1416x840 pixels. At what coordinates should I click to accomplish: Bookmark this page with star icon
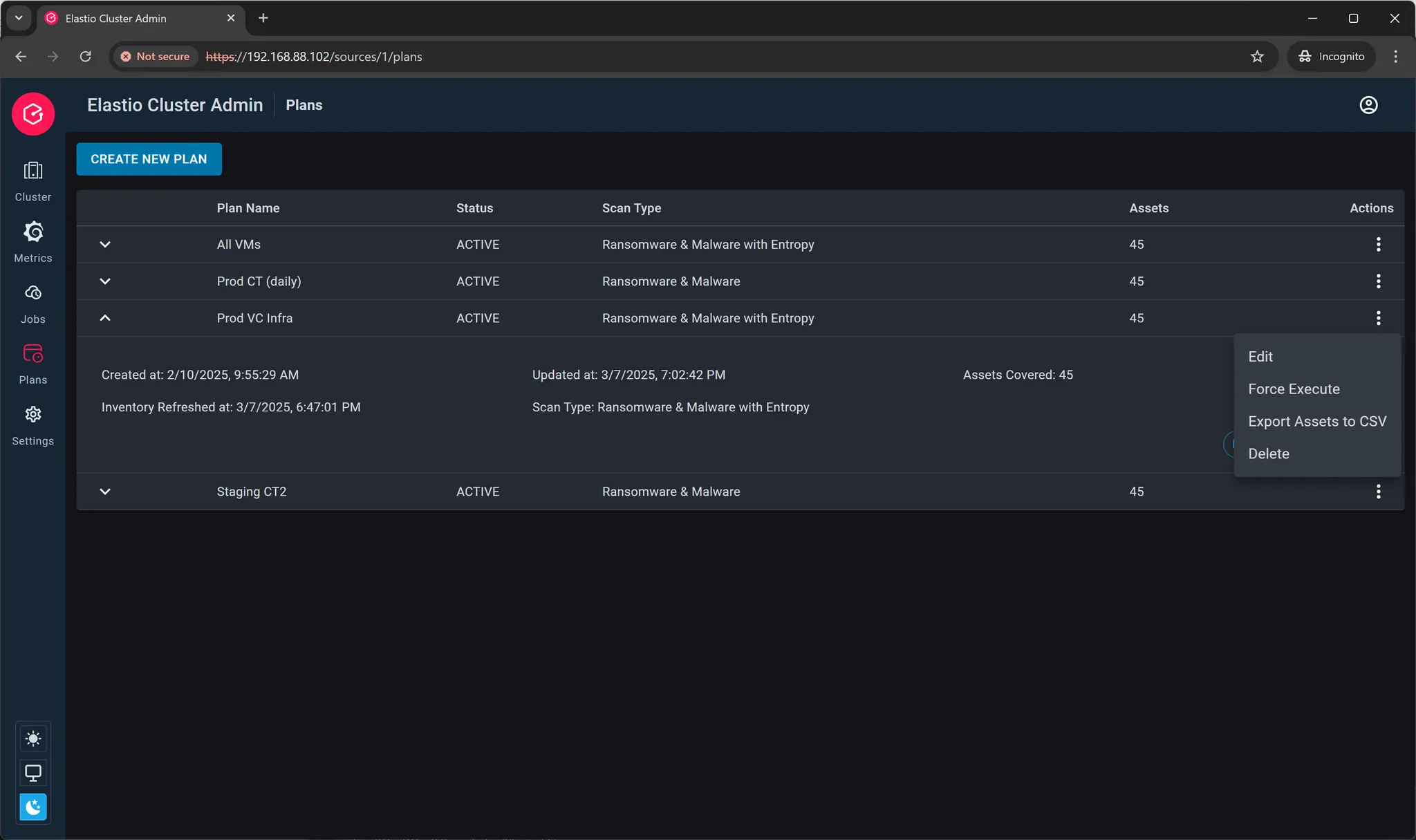(x=1257, y=57)
